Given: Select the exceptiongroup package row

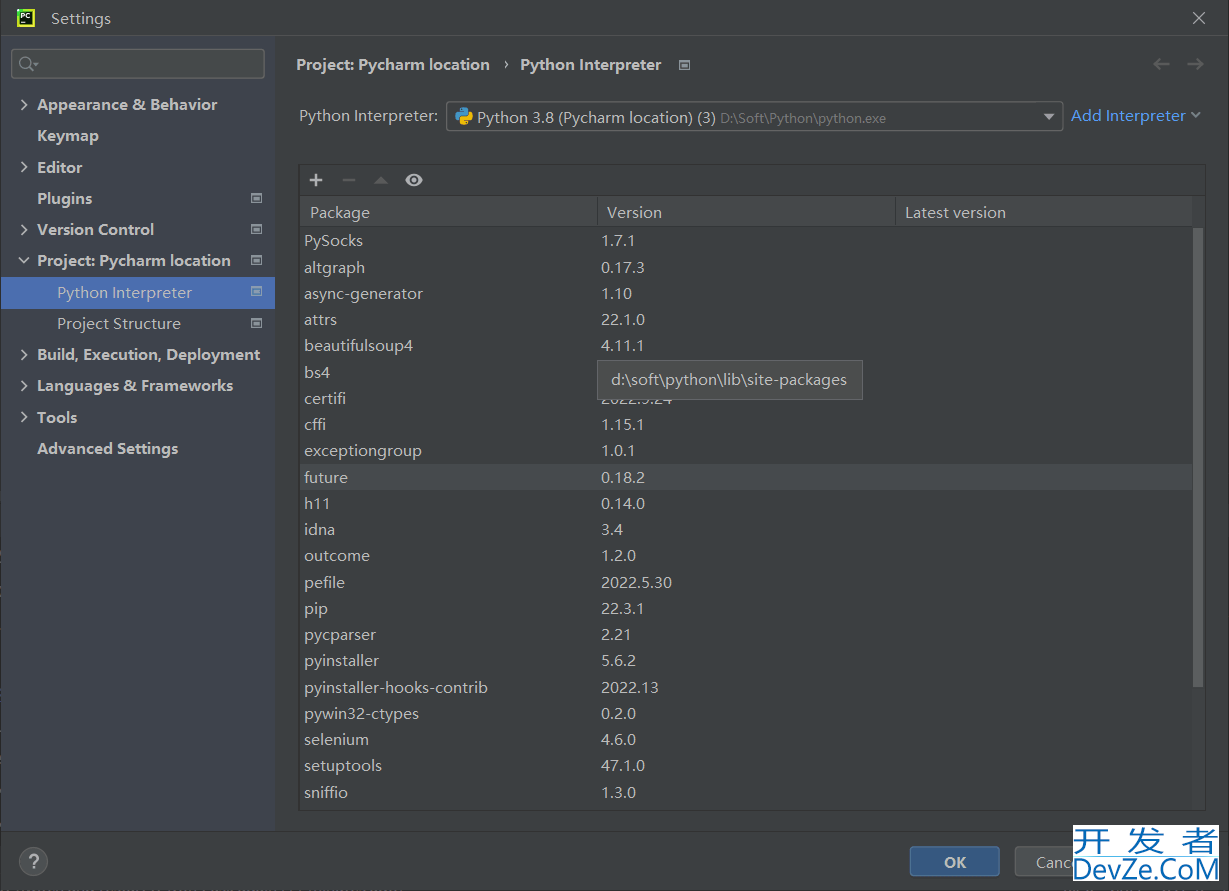Looking at the screenshot, I should [746, 451].
